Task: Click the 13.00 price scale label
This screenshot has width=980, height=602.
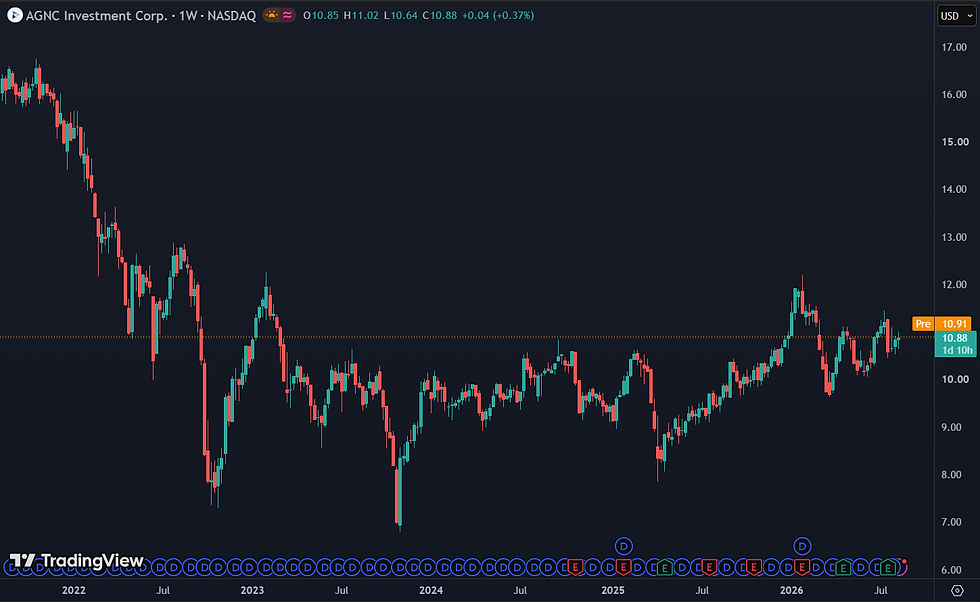Action: pos(954,237)
